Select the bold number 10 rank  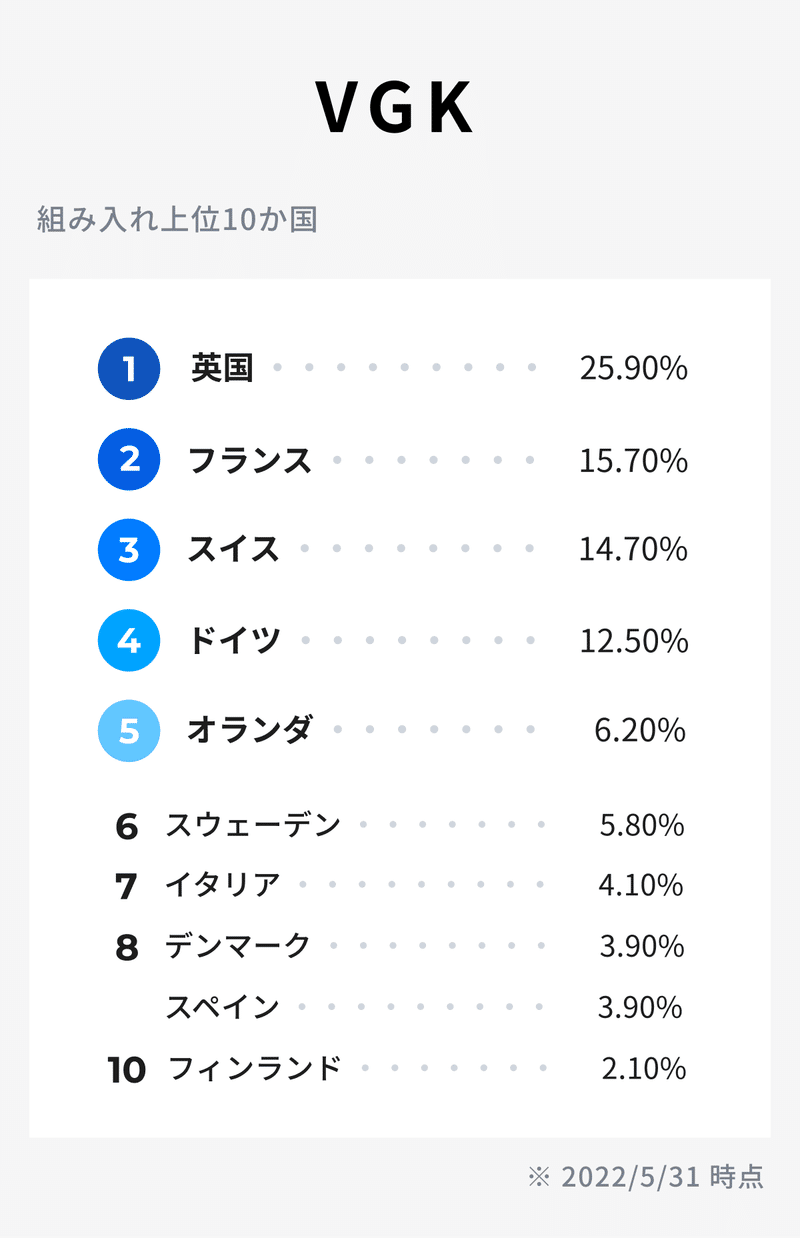click(x=127, y=1071)
